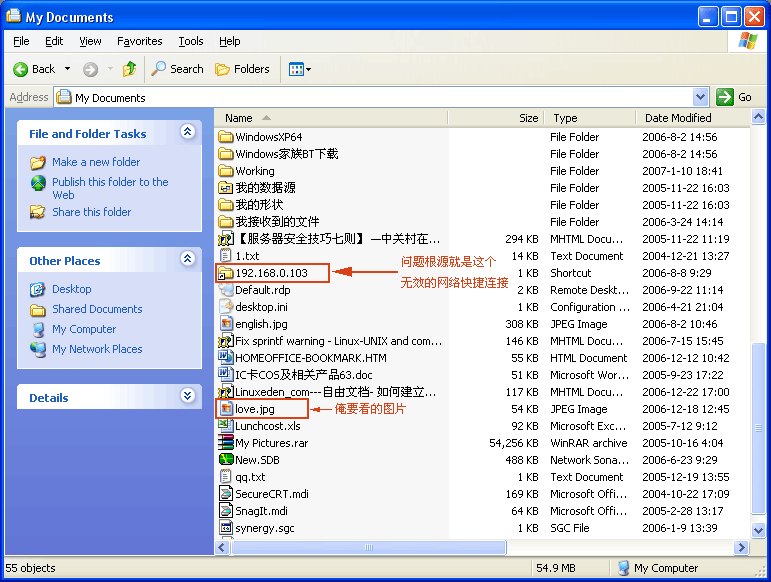Click Make a new folder link
Screen dimensions: 771x582
click(96, 162)
